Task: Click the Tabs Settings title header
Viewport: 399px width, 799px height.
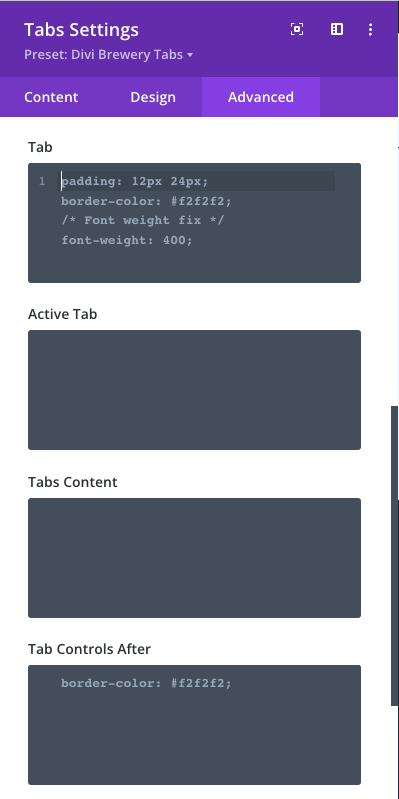Action: [x=81, y=30]
